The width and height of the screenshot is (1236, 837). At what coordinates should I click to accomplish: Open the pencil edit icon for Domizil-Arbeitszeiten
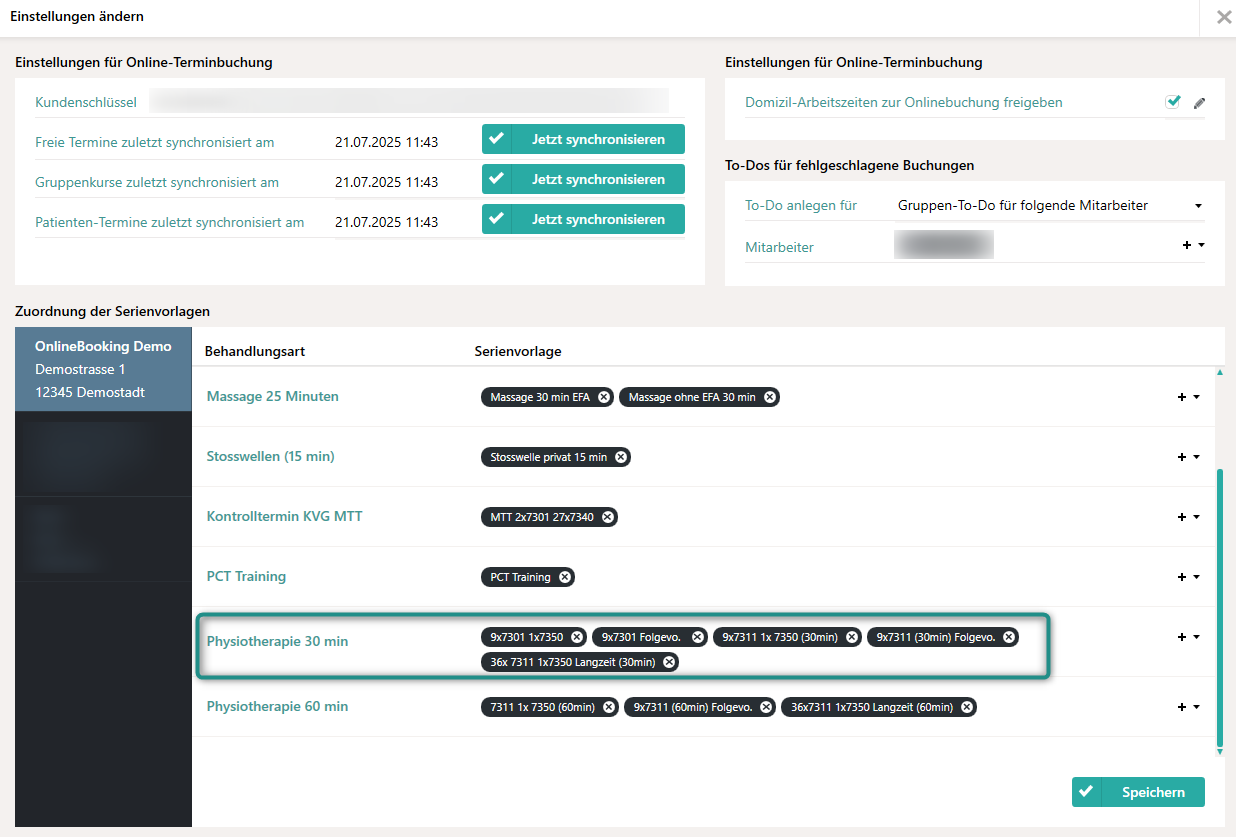click(x=1199, y=102)
